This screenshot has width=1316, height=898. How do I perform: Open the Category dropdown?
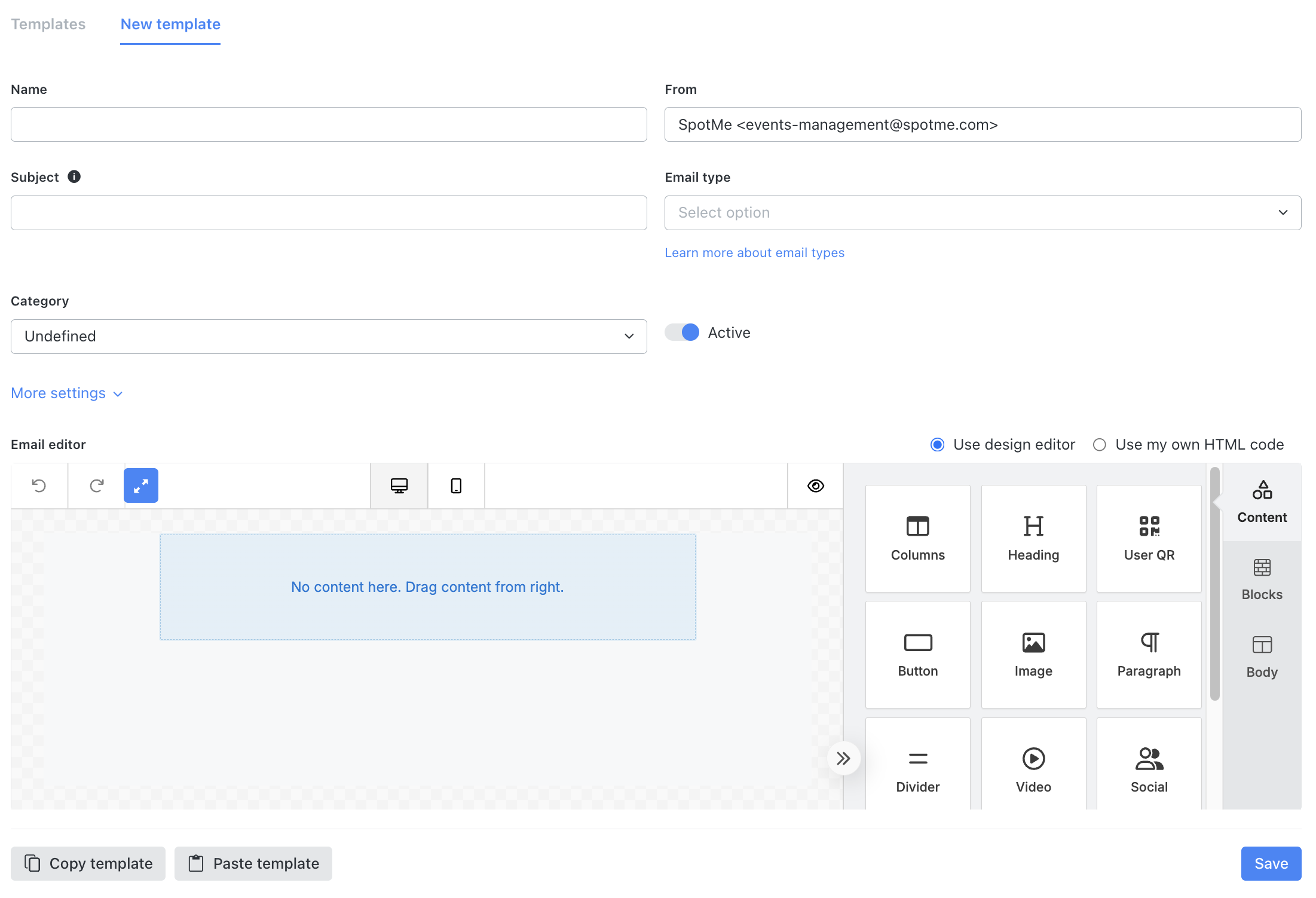click(329, 337)
